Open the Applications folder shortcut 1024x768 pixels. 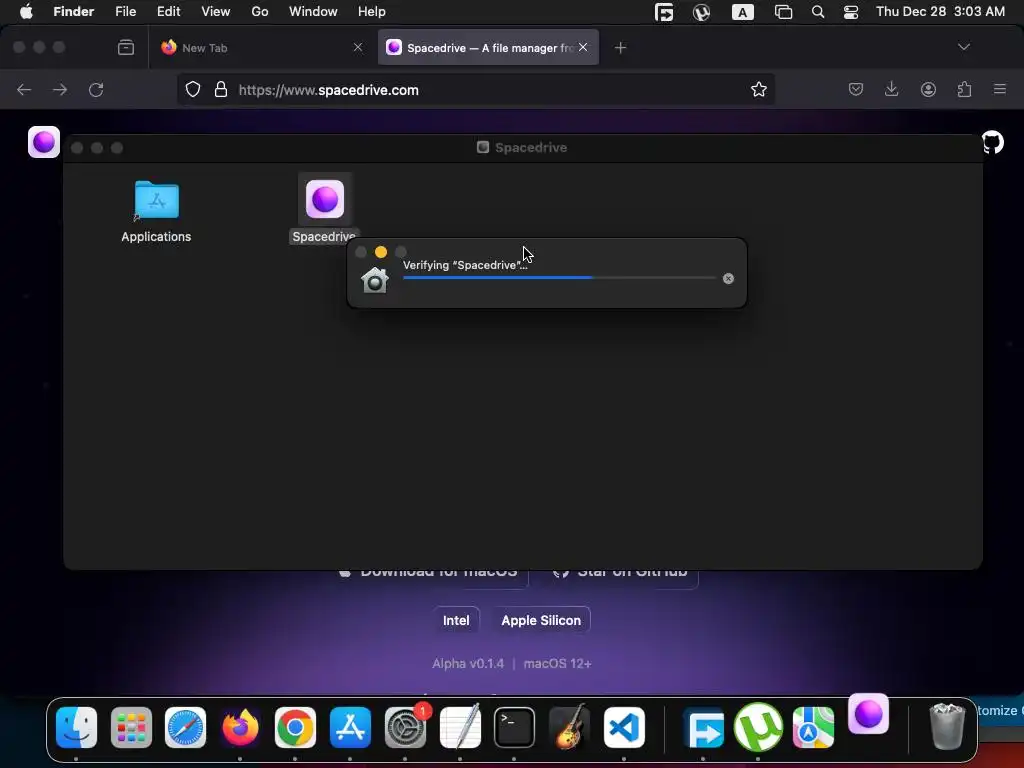click(156, 200)
